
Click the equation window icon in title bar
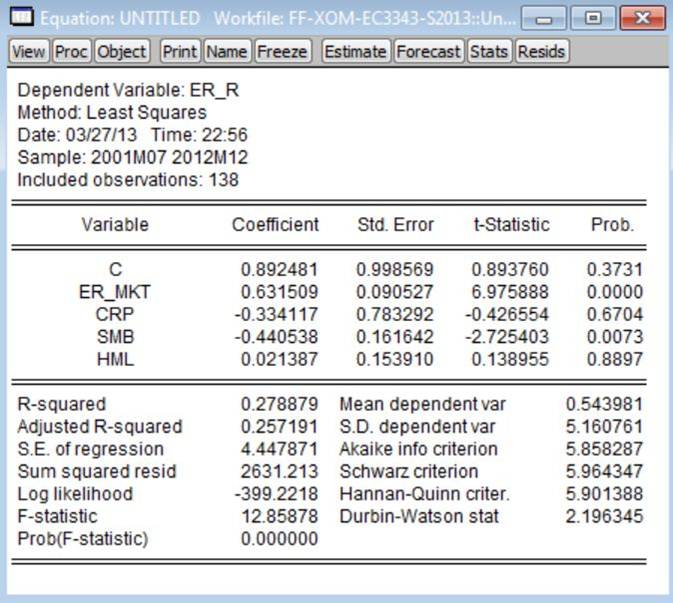[x=21, y=17]
